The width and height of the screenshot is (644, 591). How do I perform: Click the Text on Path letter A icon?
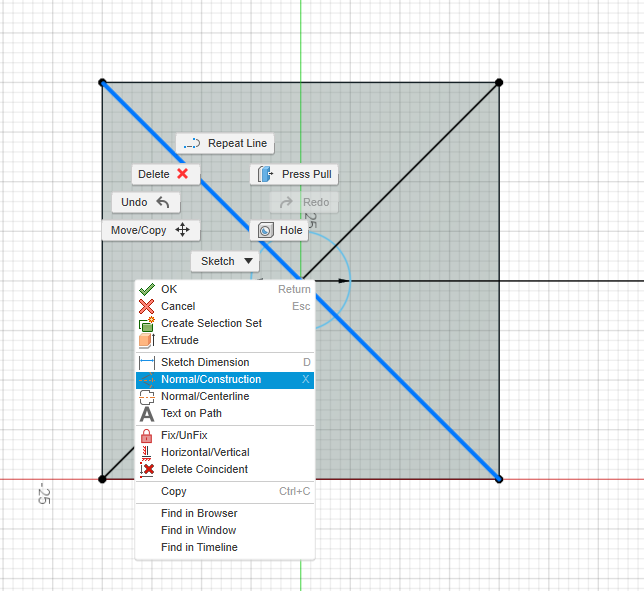[x=147, y=414]
